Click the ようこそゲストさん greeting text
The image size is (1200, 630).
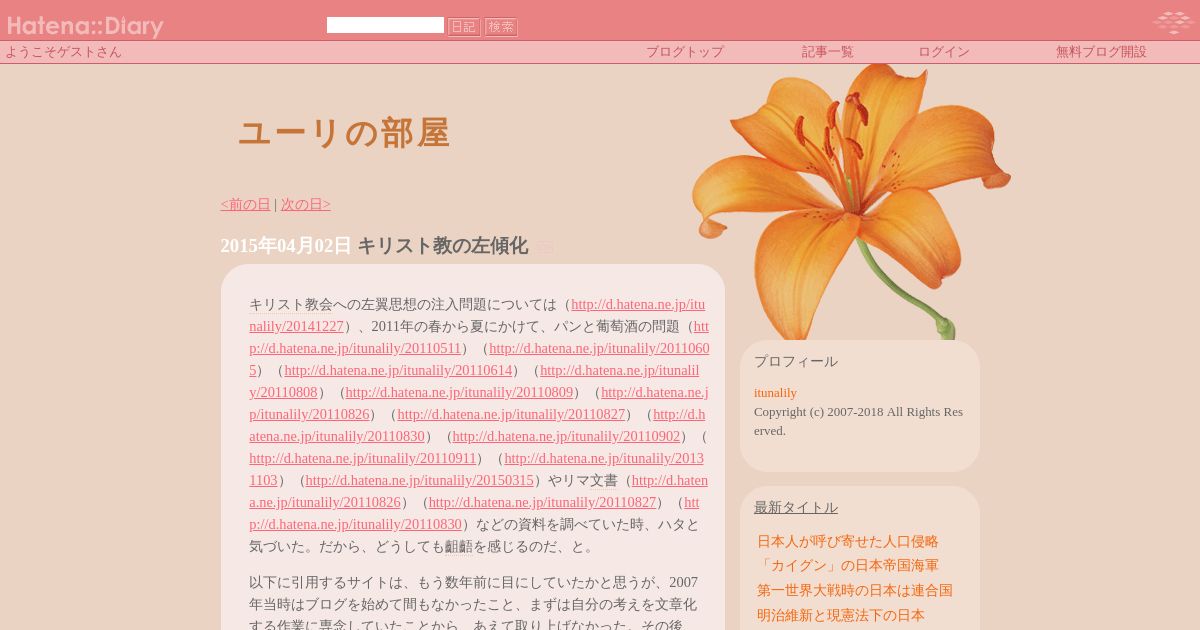[x=64, y=52]
